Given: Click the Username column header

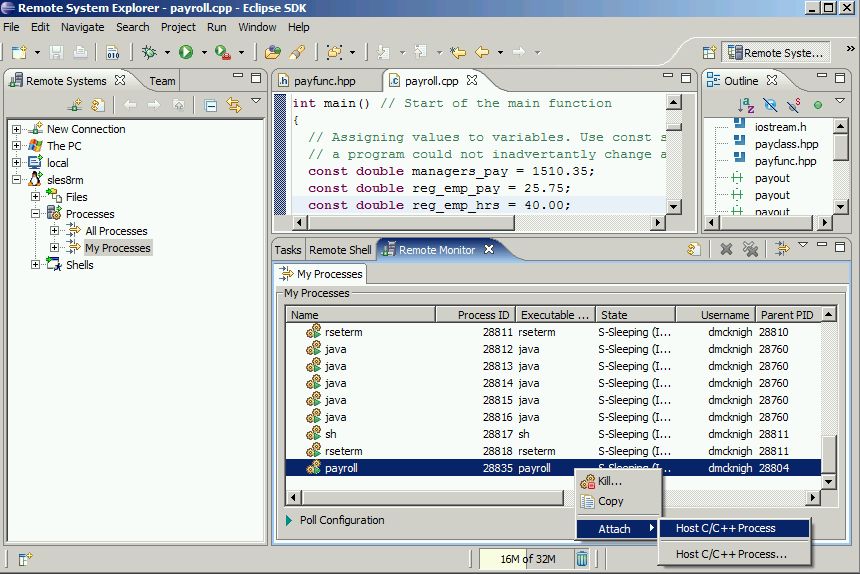Looking at the screenshot, I should (715, 315).
